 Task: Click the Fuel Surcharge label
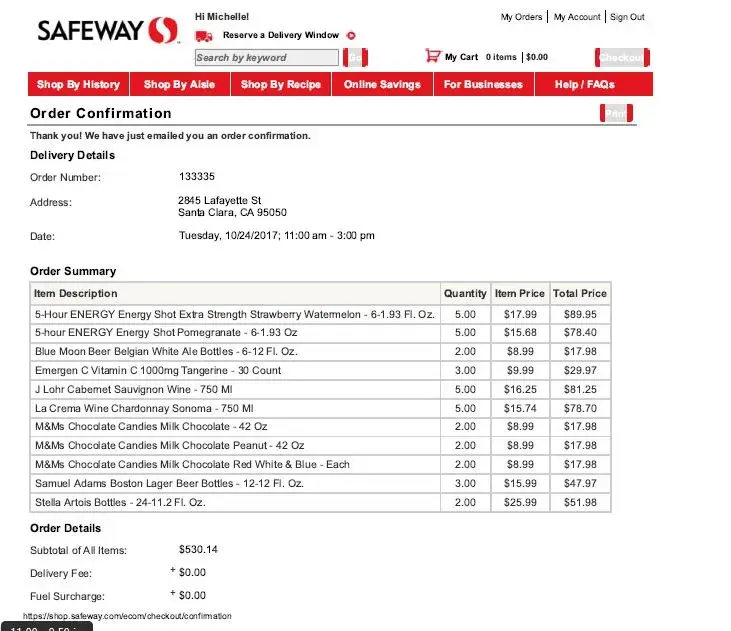(67, 596)
